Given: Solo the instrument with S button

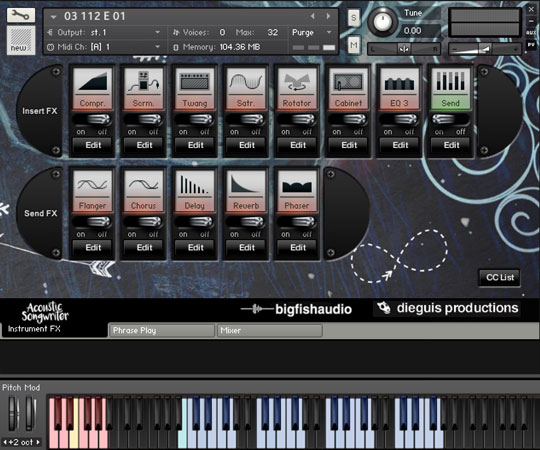Looking at the screenshot, I should tap(354, 18).
